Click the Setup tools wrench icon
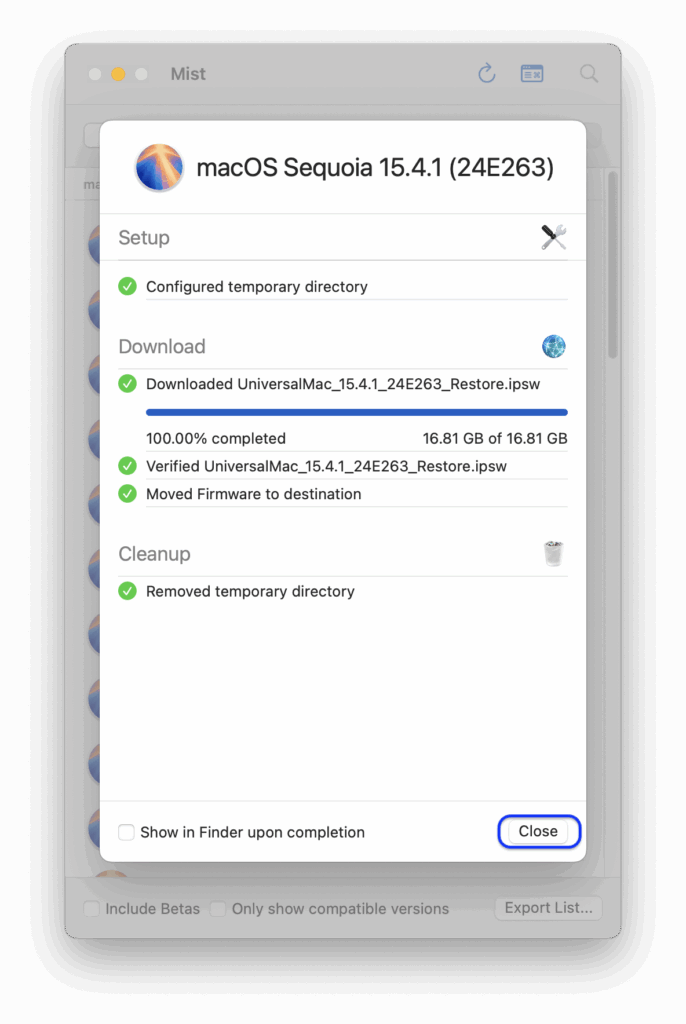The height and width of the screenshot is (1024, 686). tap(553, 237)
